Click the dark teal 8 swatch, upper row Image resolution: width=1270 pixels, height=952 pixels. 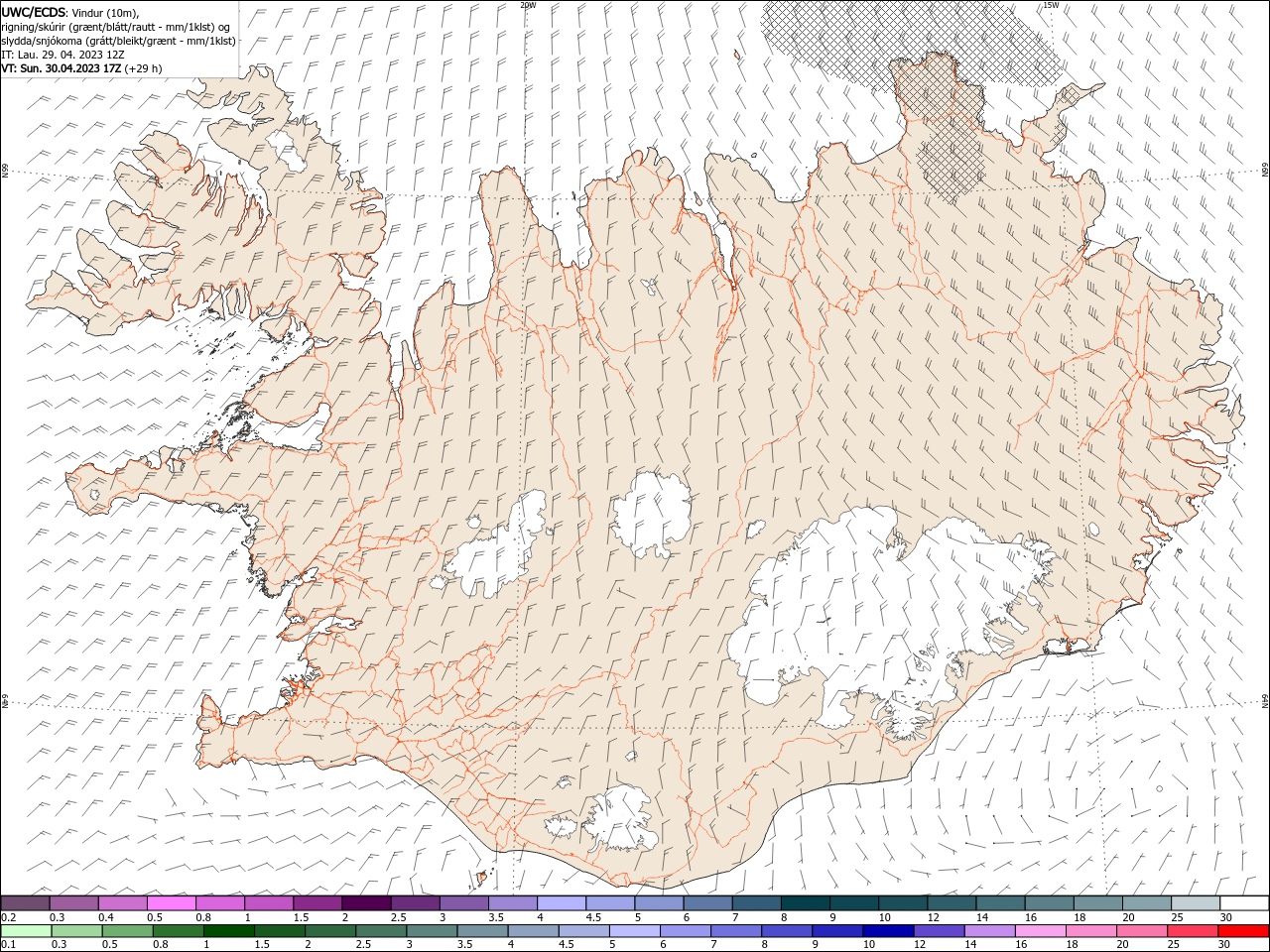805,903
